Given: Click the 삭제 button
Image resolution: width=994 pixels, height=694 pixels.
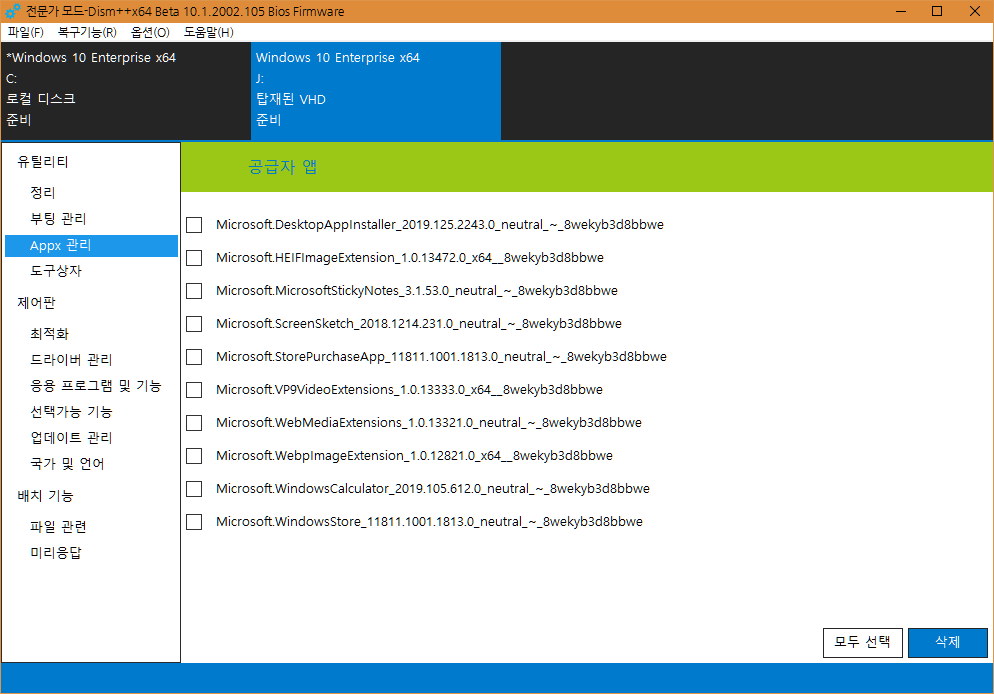Looking at the screenshot, I should 948,643.
